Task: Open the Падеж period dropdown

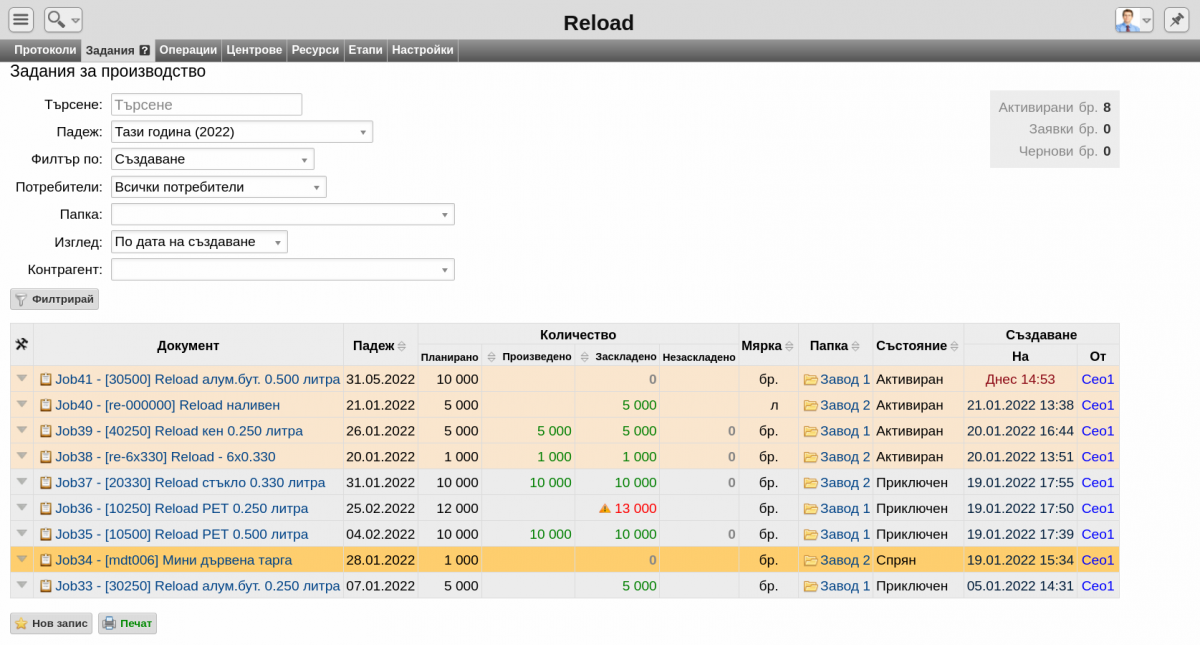Action: [x=242, y=132]
